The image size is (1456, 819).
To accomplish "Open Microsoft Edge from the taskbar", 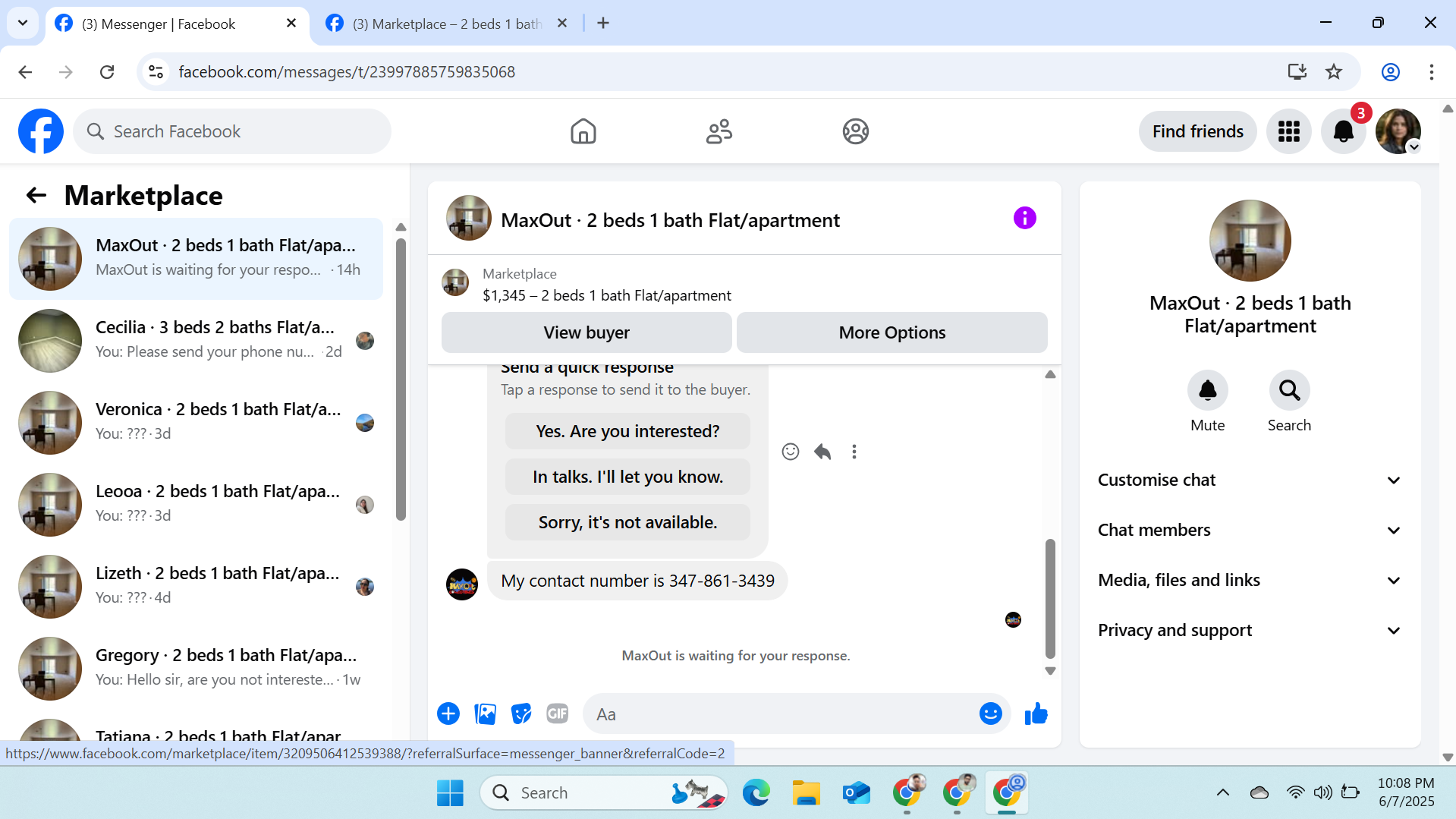I will (756, 792).
